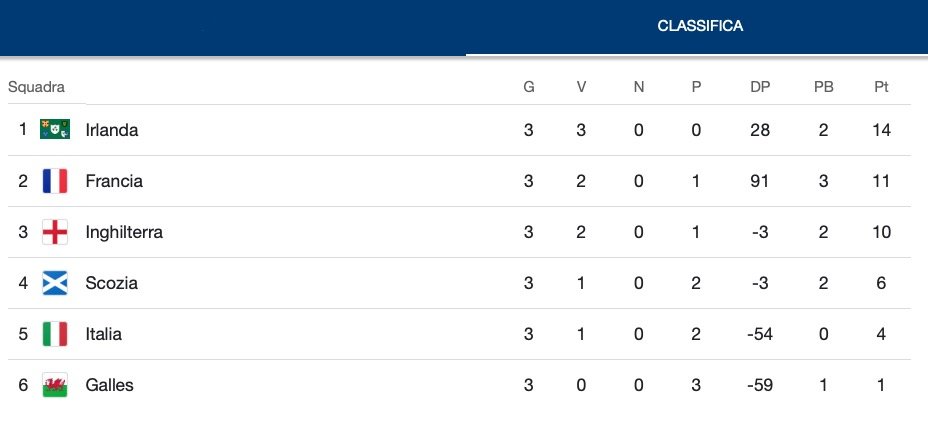Click the England St George flag icon
Image resolution: width=928 pixels, height=448 pixels.
[x=55, y=231]
